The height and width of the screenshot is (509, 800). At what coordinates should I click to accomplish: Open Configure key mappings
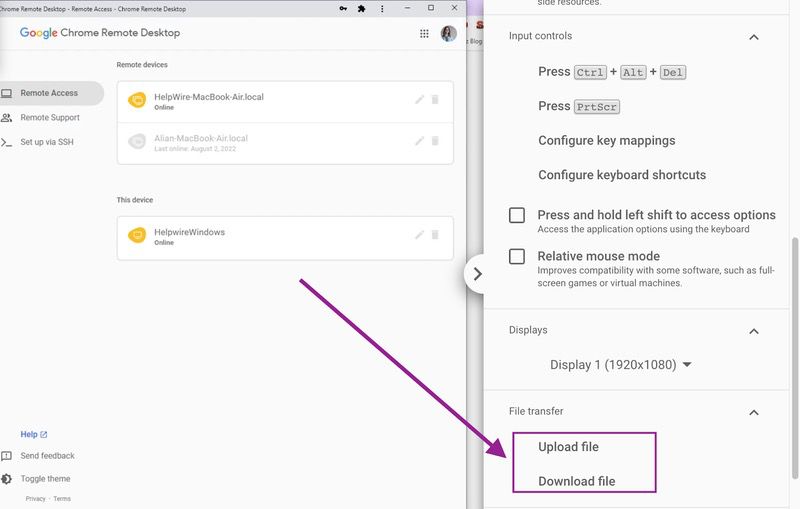click(x=607, y=141)
